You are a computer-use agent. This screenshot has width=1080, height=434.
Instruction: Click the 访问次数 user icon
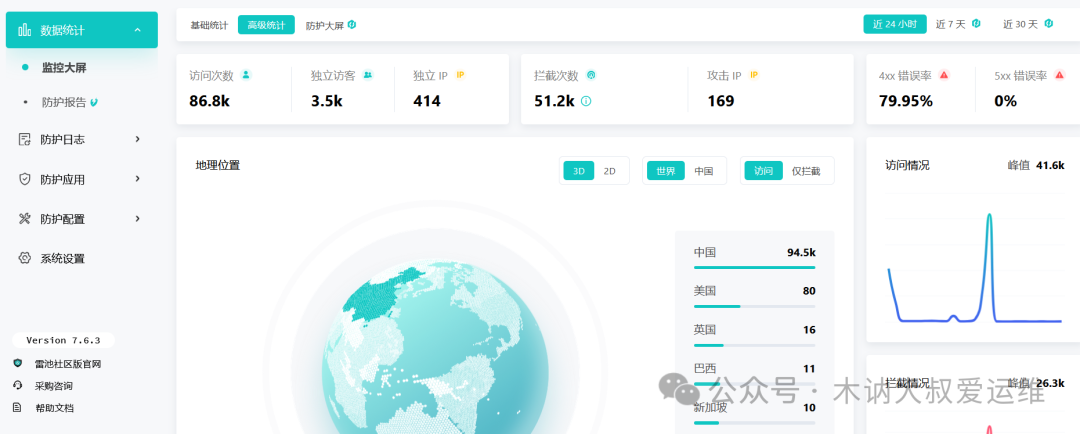tap(246, 75)
